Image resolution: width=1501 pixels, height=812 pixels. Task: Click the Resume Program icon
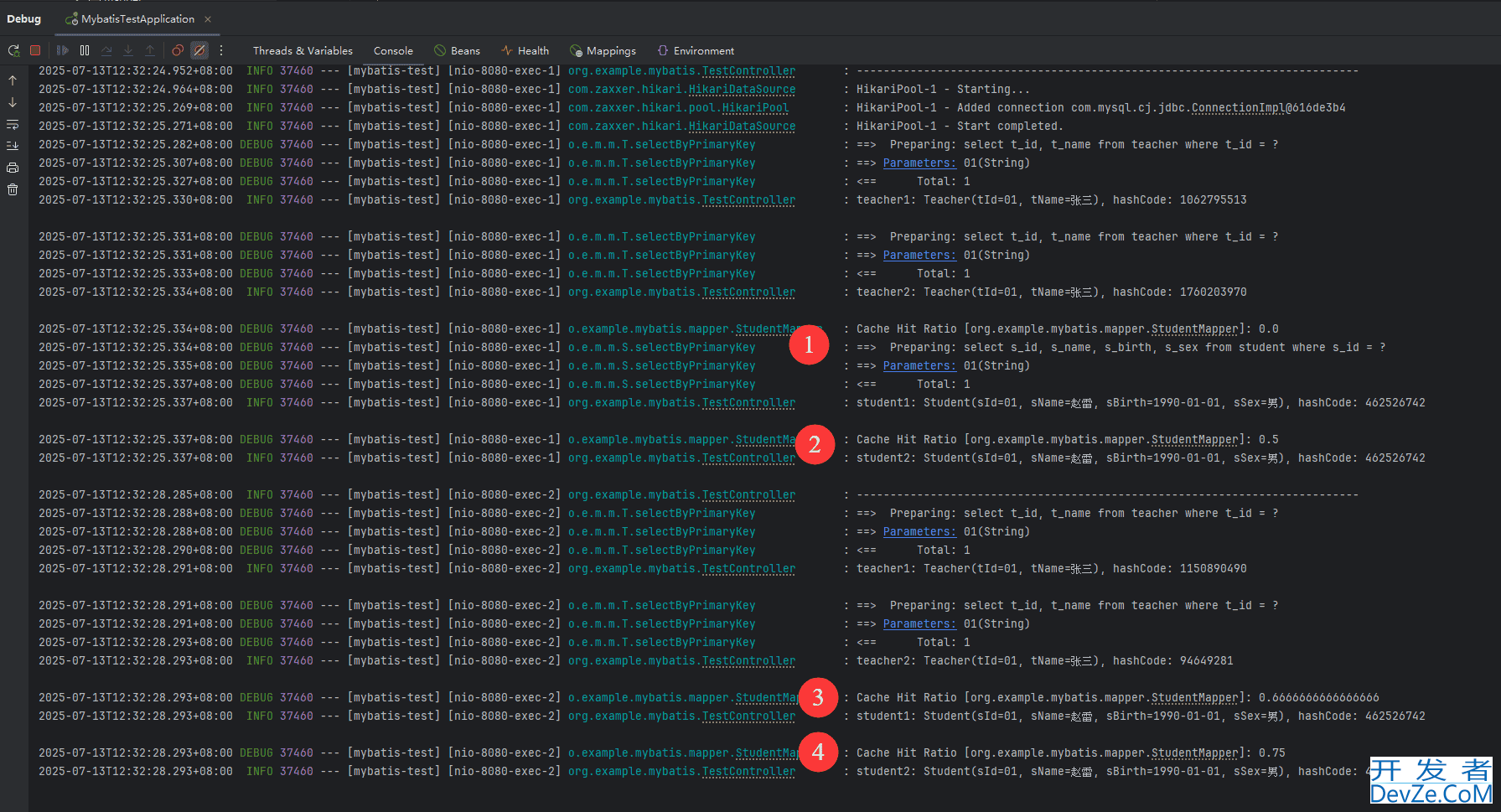63,50
